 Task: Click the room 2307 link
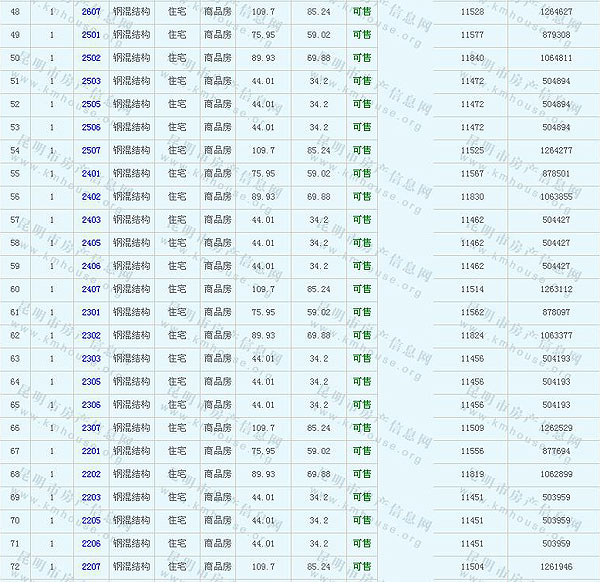point(91,428)
